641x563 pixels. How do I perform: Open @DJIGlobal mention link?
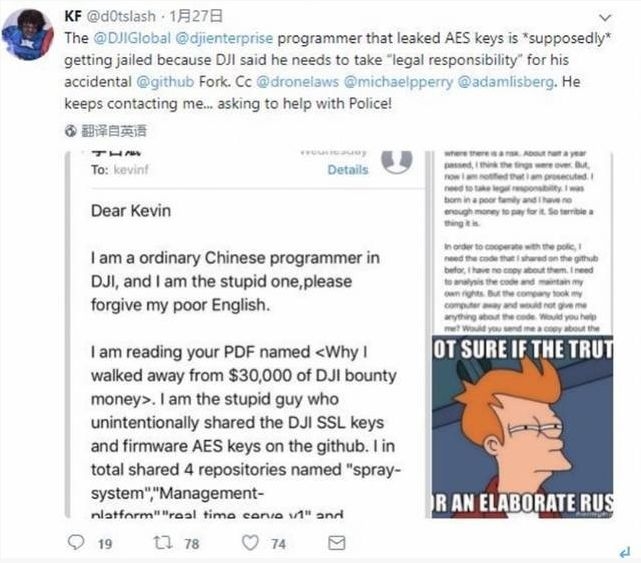(132, 38)
